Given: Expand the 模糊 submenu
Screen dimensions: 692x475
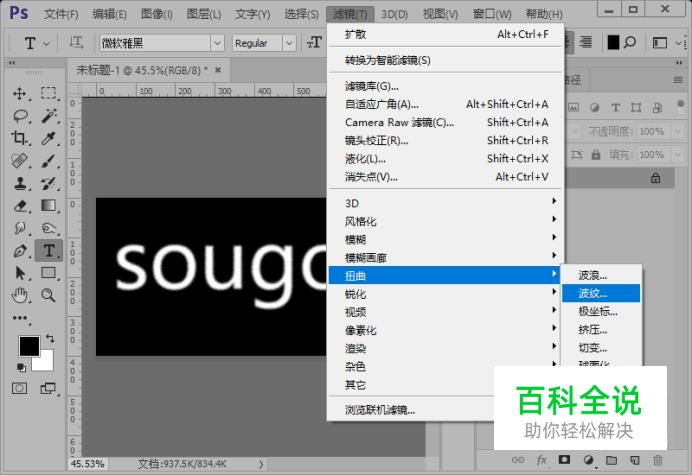Looking at the screenshot, I should [446, 239].
